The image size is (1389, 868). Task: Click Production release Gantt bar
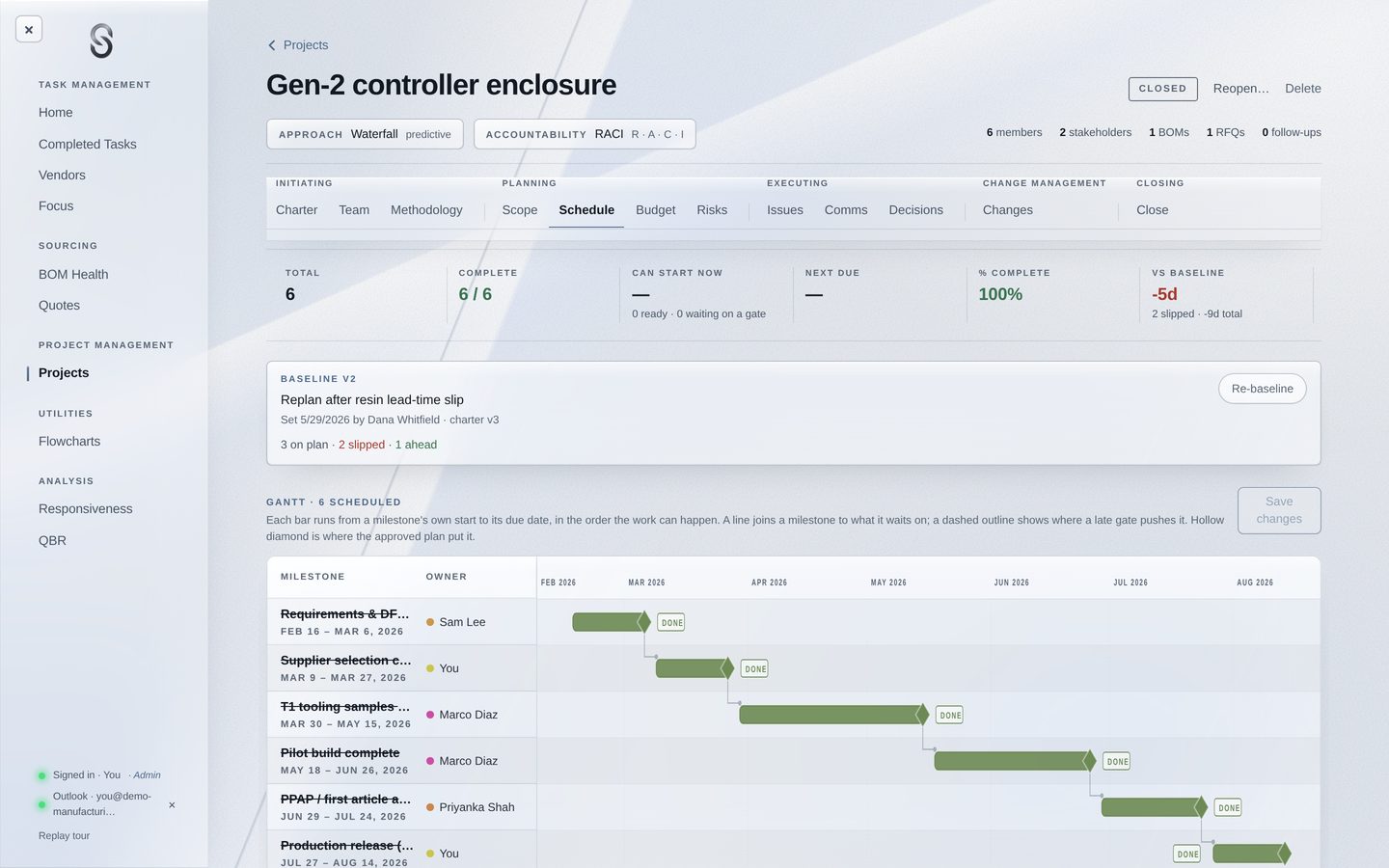1248,854
